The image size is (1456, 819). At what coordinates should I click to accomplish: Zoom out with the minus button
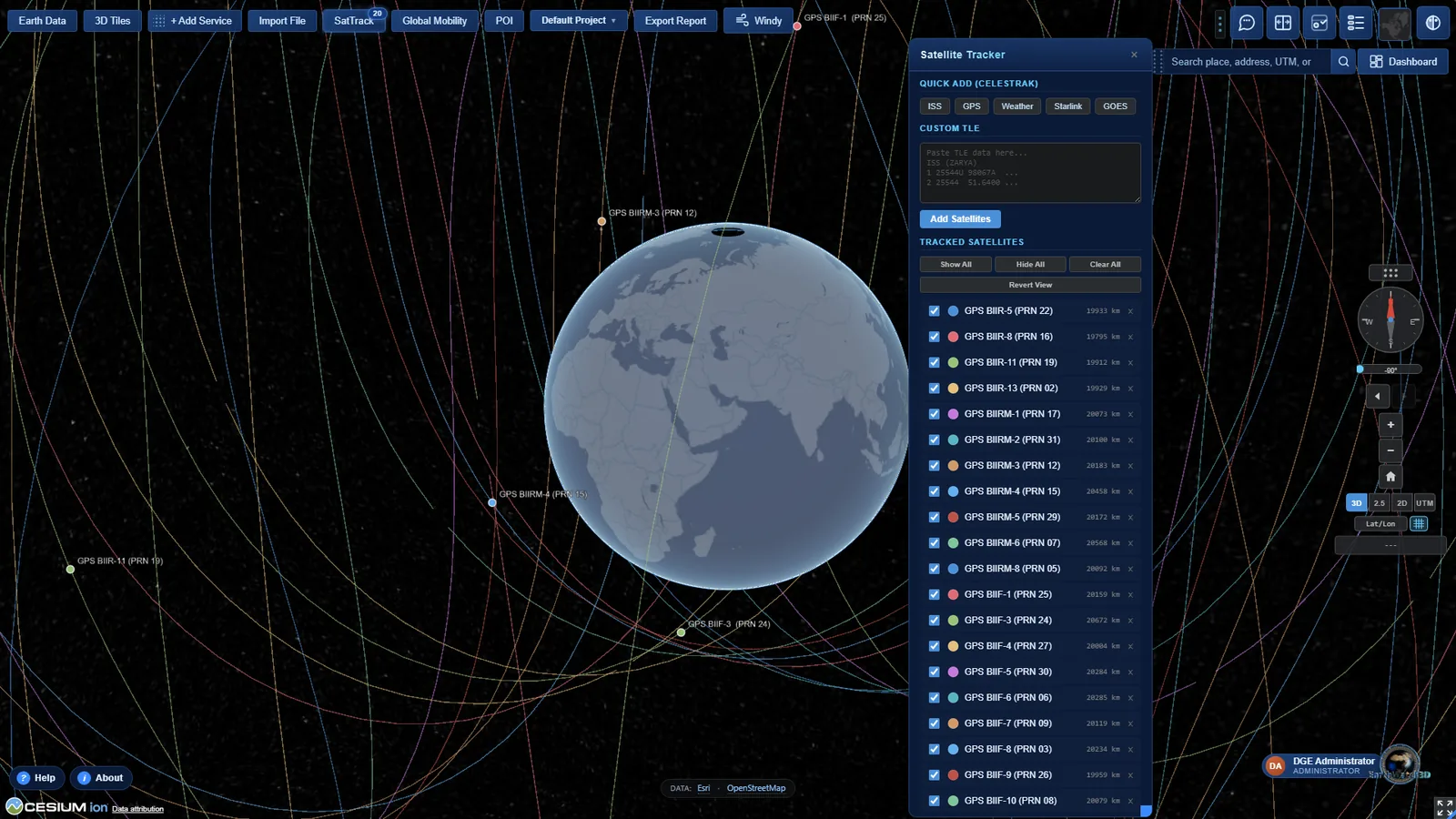[x=1390, y=450]
